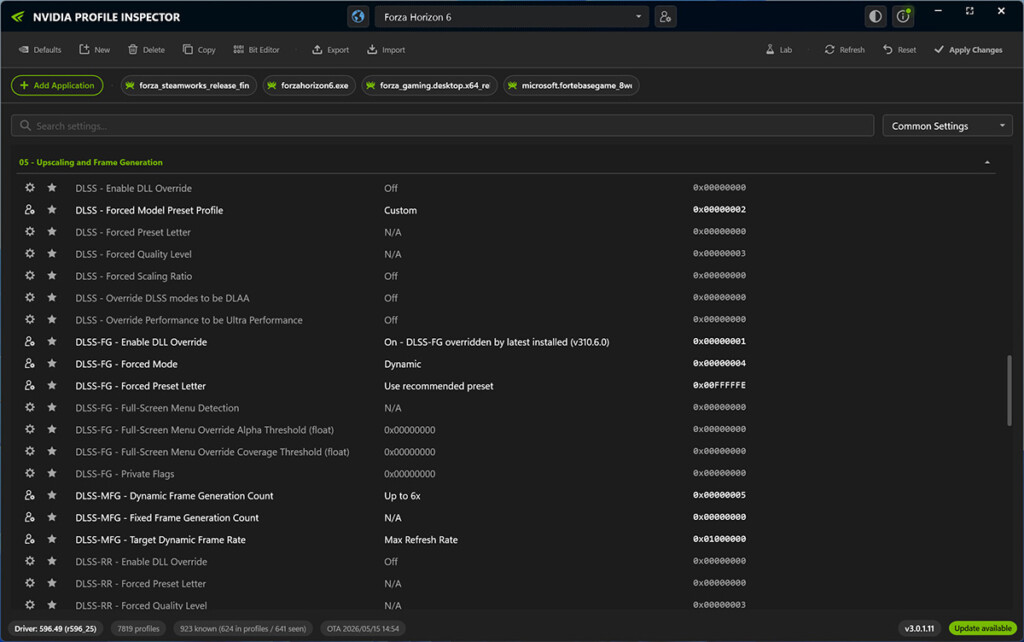Click the gear icon for DLSS - Enable DLL Override
1024x642 pixels.
coord(29,188)
